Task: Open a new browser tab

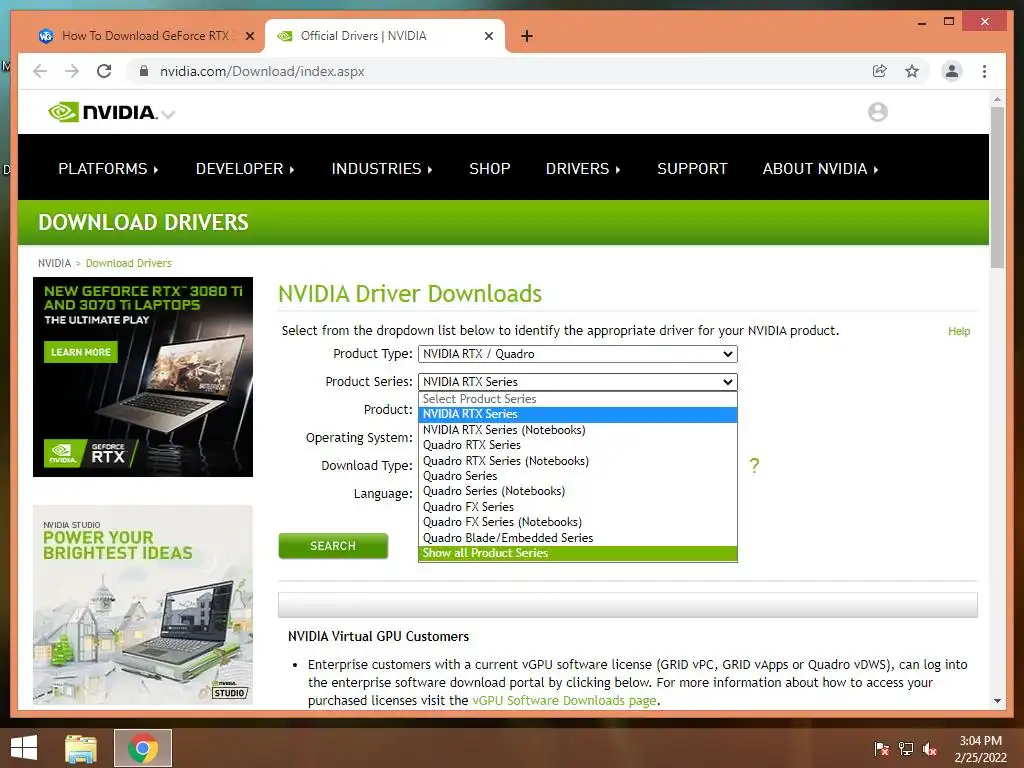Action: pos(526,36)
